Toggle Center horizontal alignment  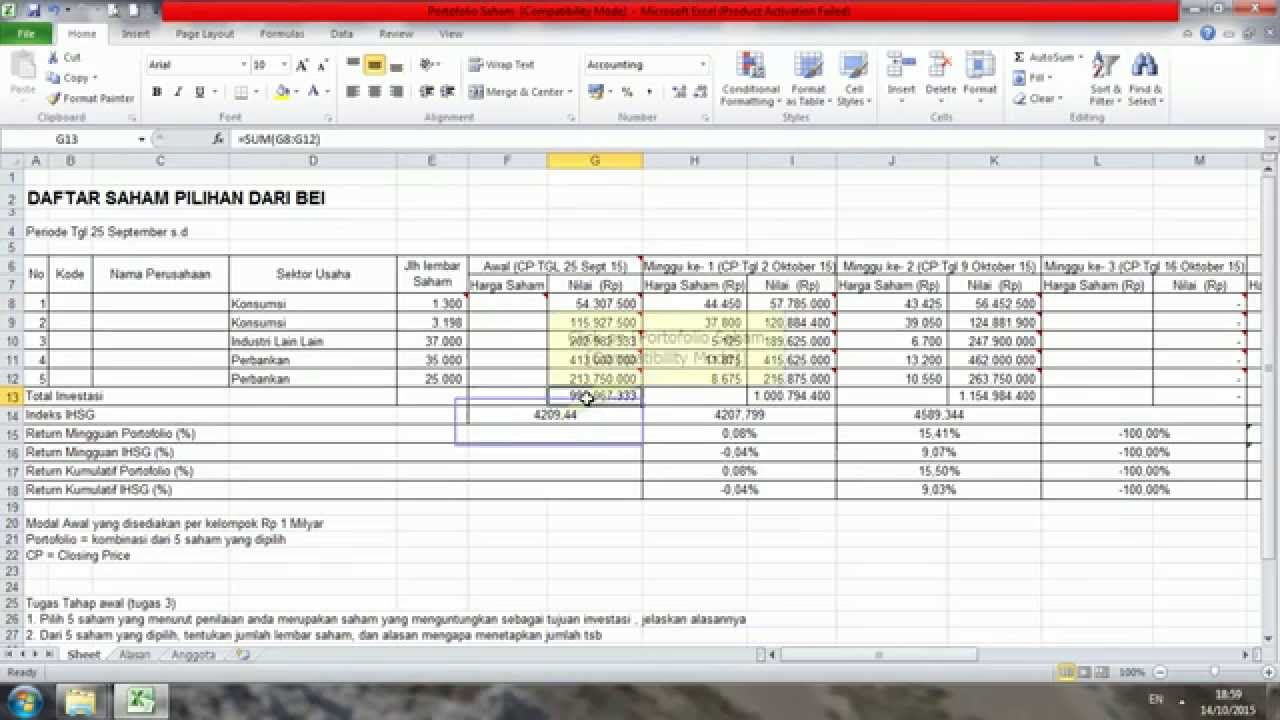pyautogui.click(x=374, y=92)
